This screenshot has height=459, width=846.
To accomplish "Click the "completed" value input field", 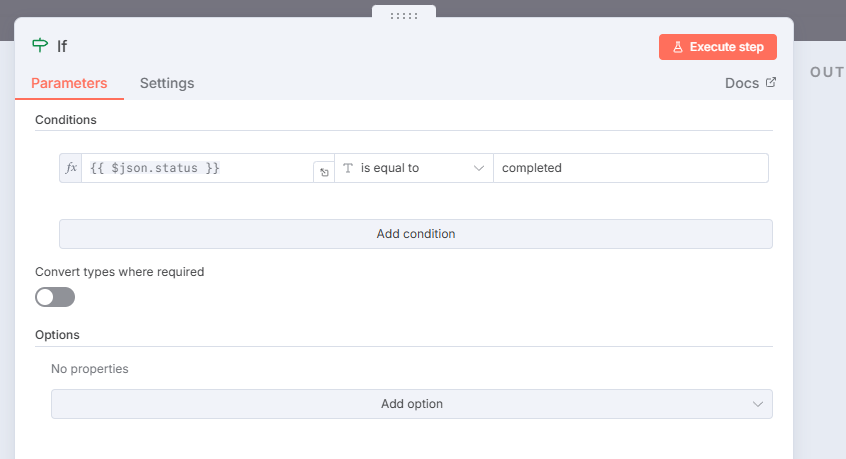I will (x=630, y=168).
